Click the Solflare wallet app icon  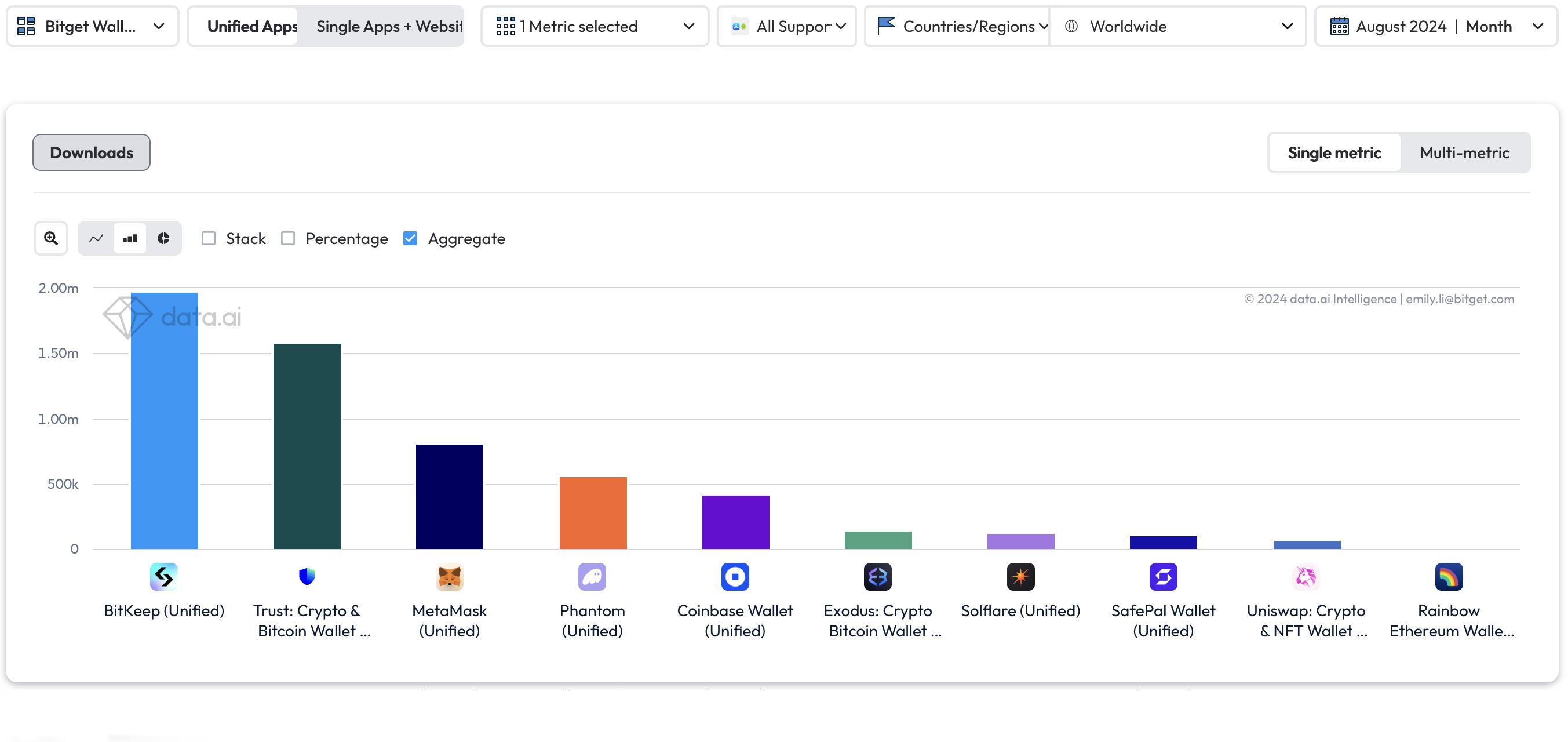click(x=1021, y=577)
